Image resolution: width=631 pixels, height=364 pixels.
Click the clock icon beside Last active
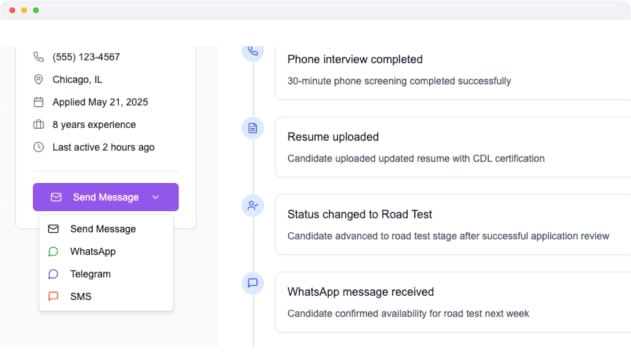click(x=38, y=147)
